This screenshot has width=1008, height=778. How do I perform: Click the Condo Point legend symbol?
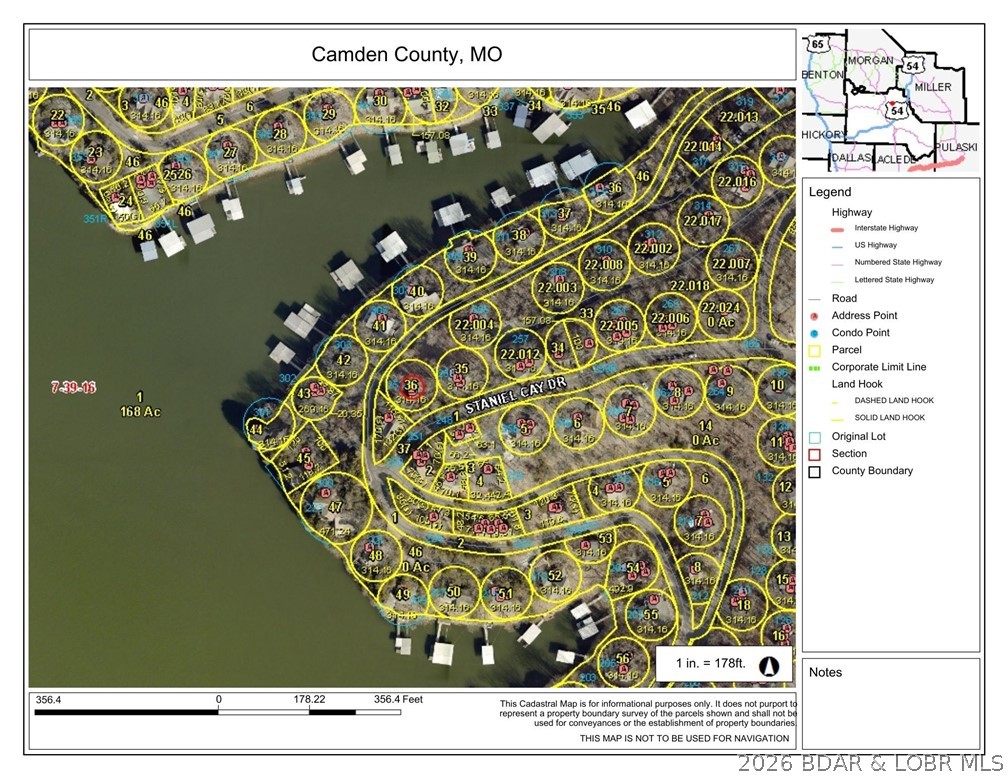(815, 333)
